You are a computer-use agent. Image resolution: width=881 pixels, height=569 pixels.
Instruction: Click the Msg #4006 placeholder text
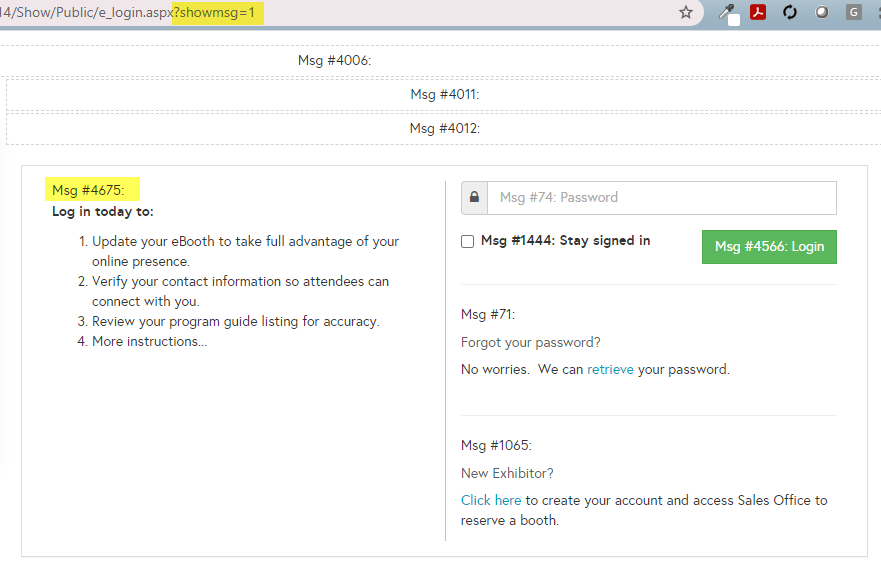[x=334, y=61]
